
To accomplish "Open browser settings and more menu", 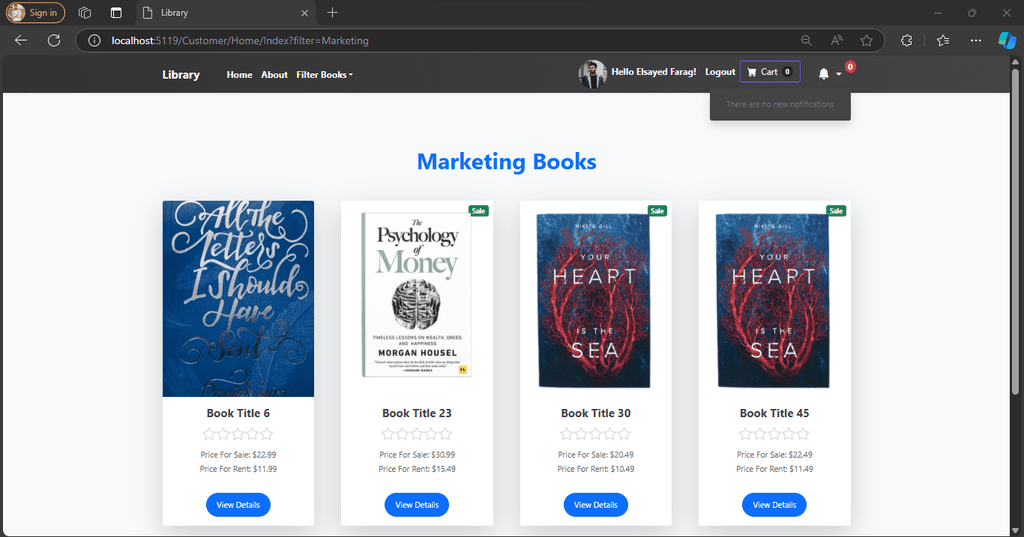I will tap(976, 41).
